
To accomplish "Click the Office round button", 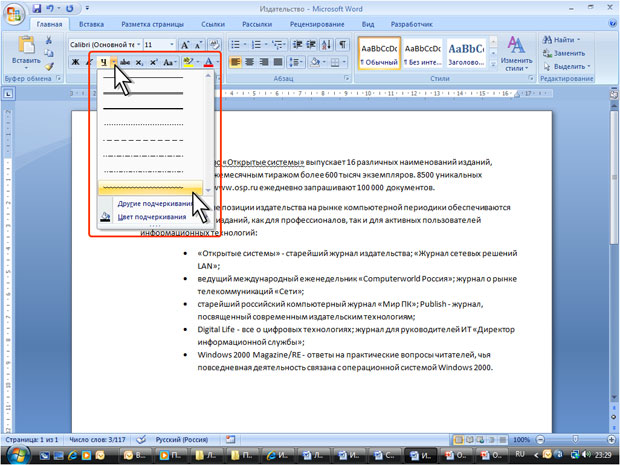I will click(x=14, y=14).
